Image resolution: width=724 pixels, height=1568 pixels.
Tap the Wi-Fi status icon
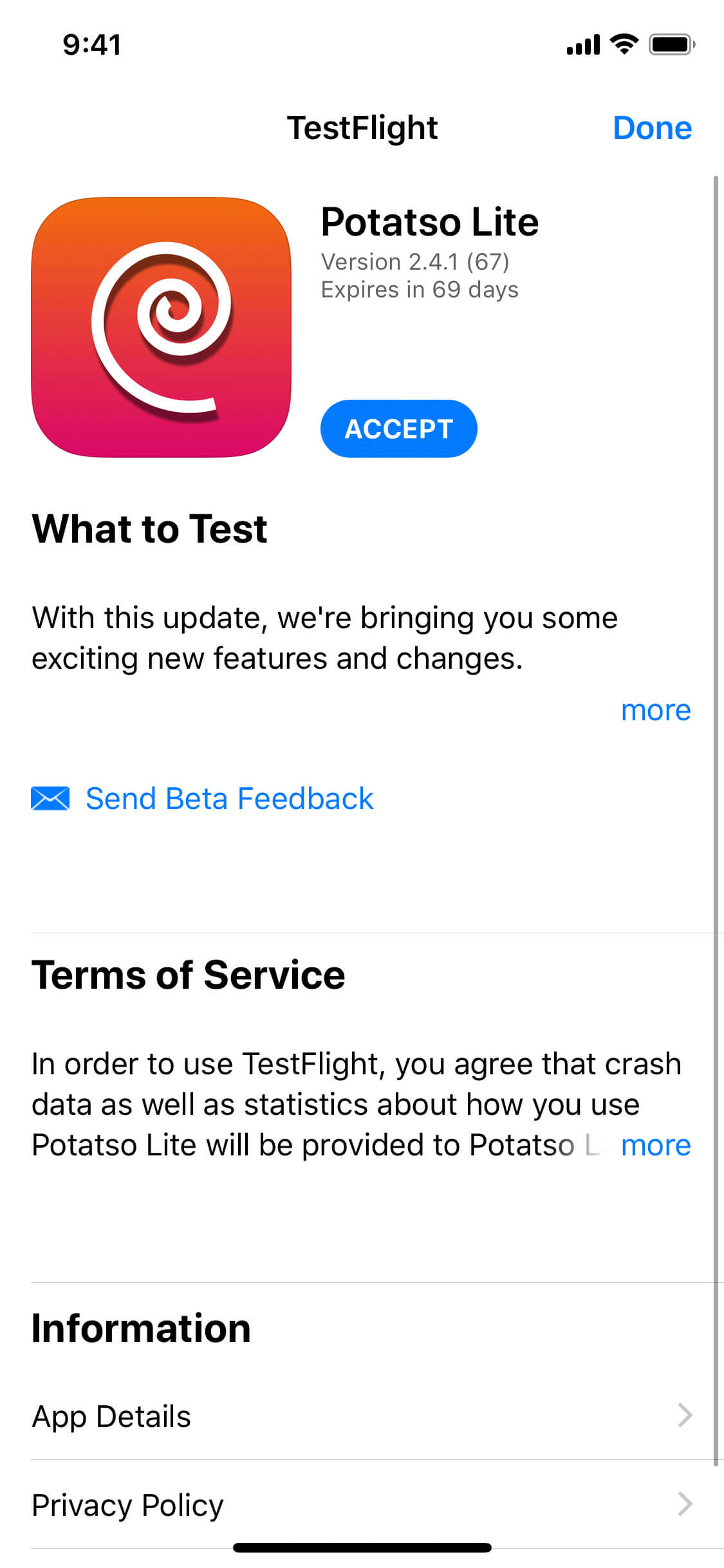pyautogui.click(x=623, y=44)
